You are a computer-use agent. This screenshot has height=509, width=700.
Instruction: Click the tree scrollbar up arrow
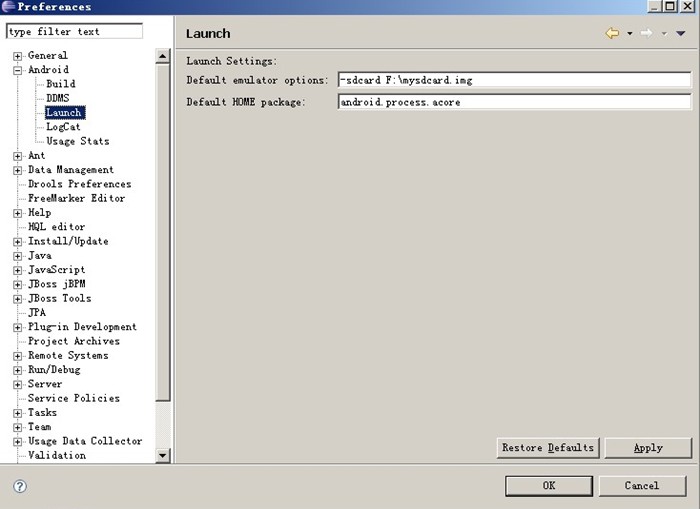click(x=162, y=56)
